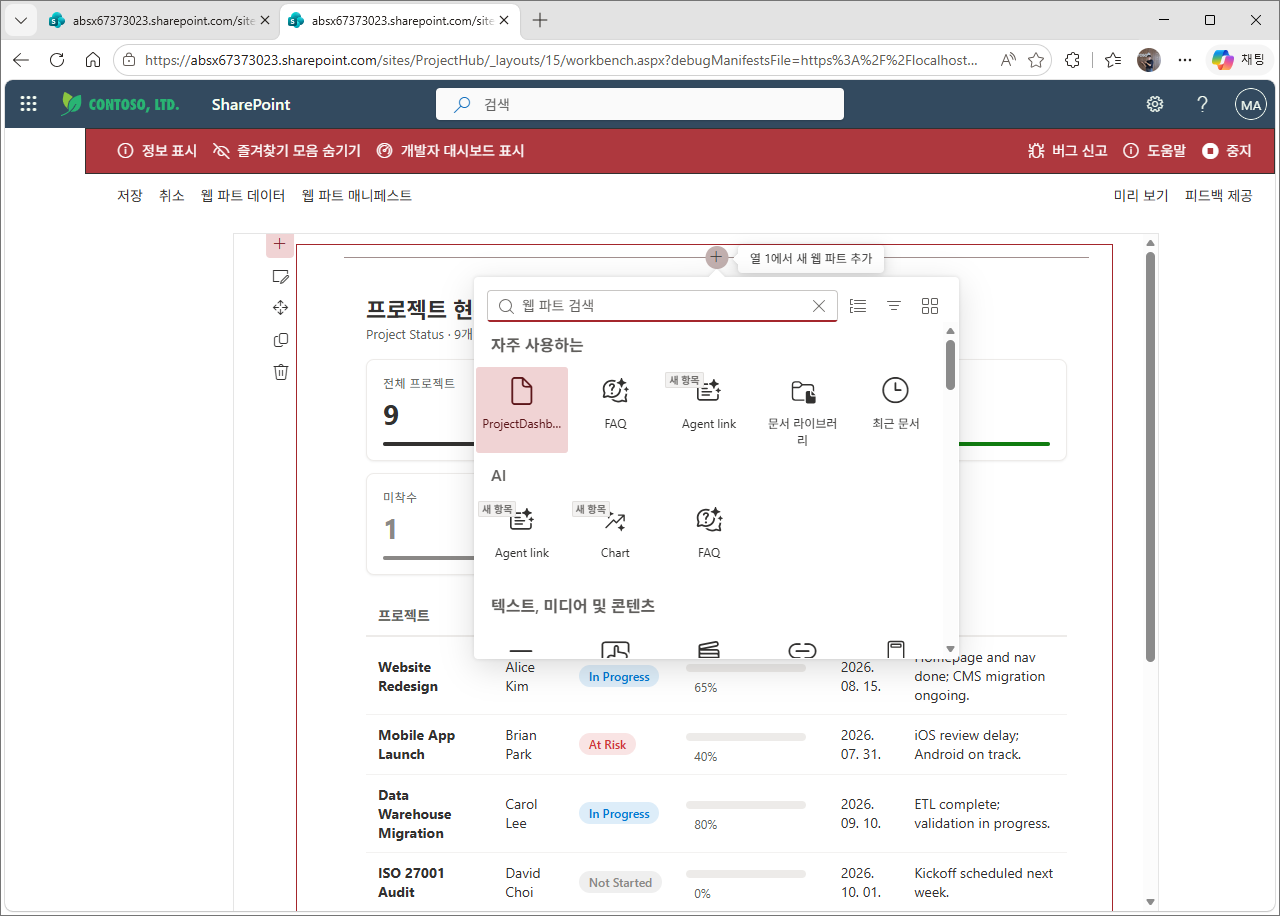Open the browser extensions menu
The height and width of the screenshot is (916, 1280).
tap(1073, 60)
